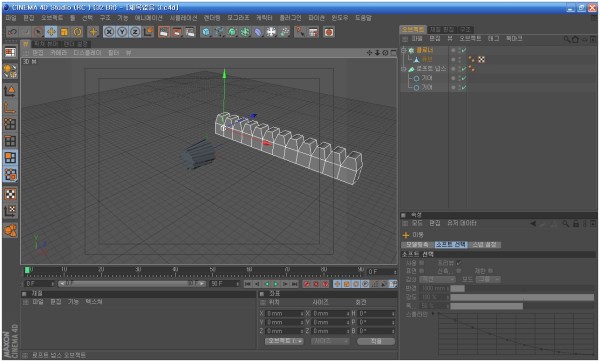Toggle the Preview checkbox in soft selection
Image resolution: width=600 pixels, height=362 pixels.
point(459,263)
